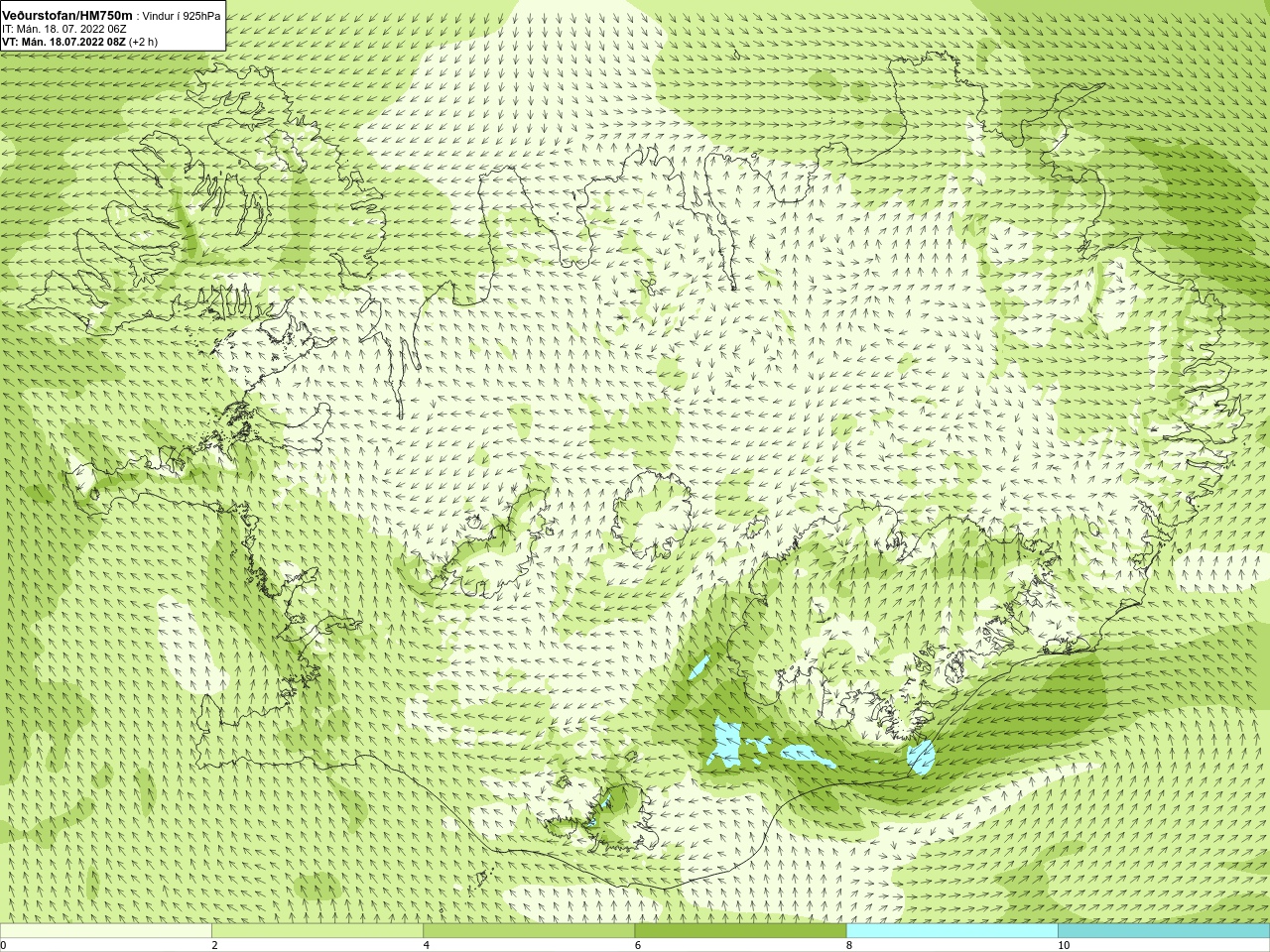
Task: Click the 'IT: Mán. 18. 07. 2022 06Z' line
Action: point(64,29)
